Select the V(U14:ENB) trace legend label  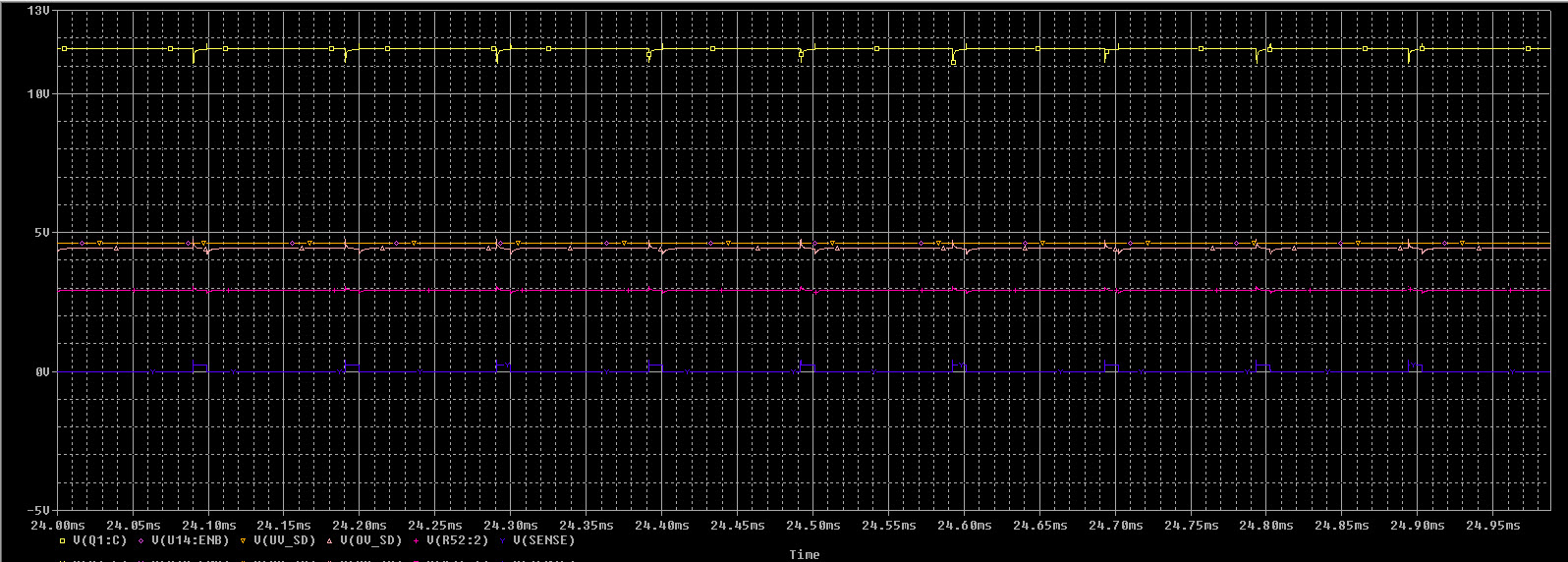190,540
